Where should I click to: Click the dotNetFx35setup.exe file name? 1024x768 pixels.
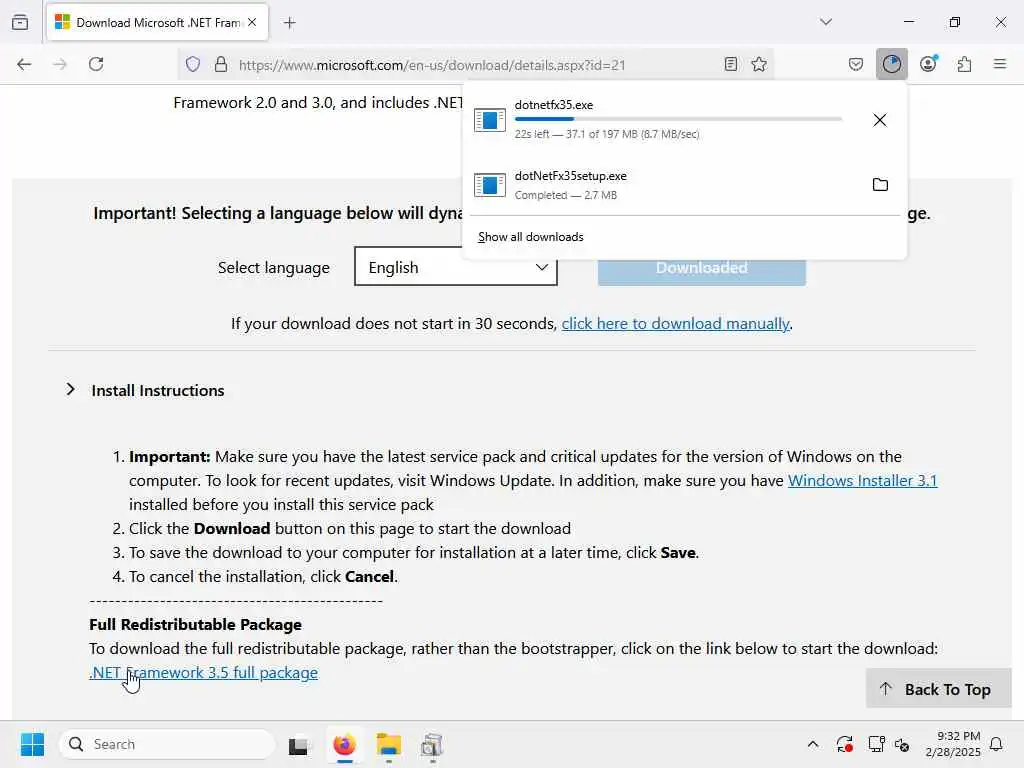(571, 176)
